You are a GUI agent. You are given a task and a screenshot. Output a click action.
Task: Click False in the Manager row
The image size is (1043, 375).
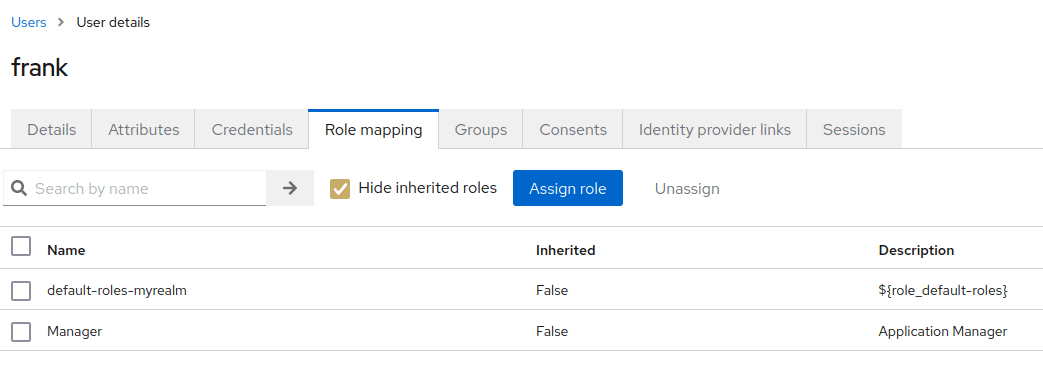(x=552, y=331)
